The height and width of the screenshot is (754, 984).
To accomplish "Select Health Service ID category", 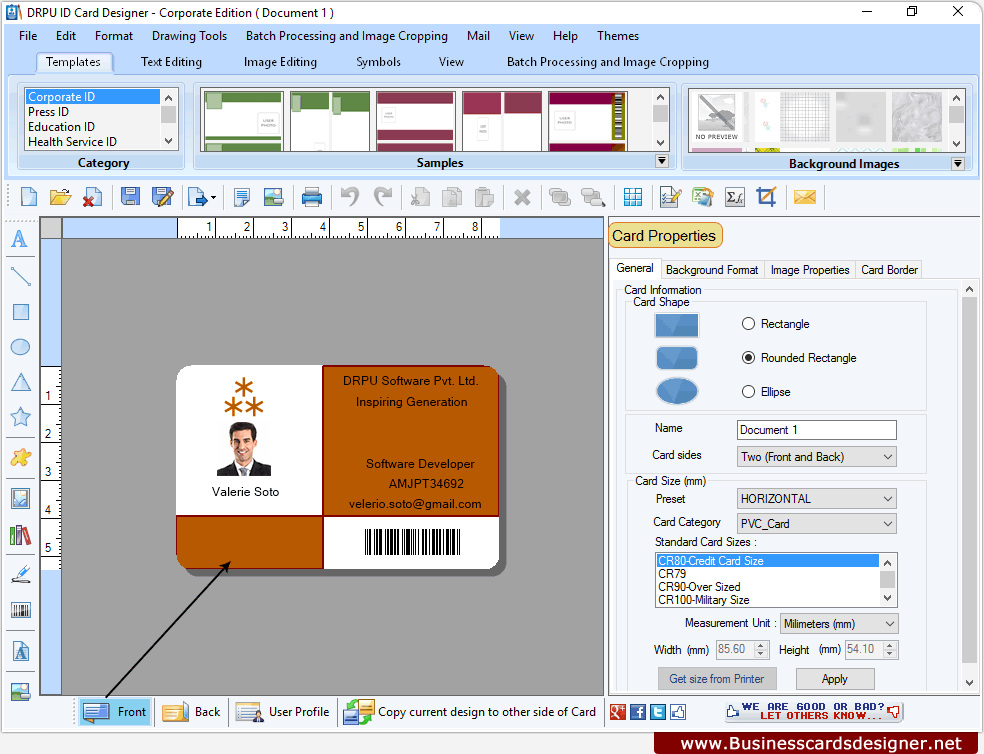I will click(93, 142).
